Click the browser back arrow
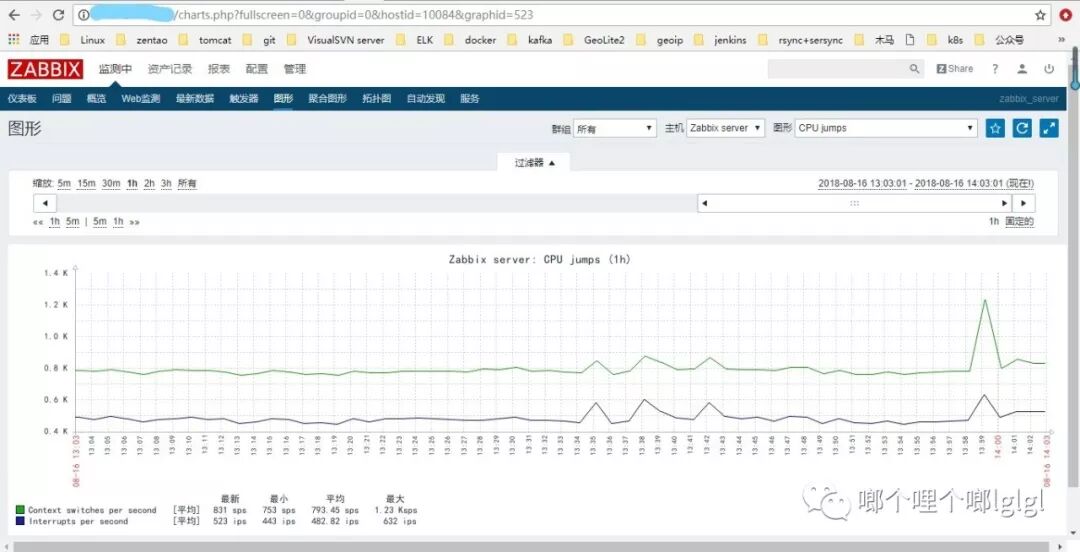 pyautogui.click(x=14, y=14)
